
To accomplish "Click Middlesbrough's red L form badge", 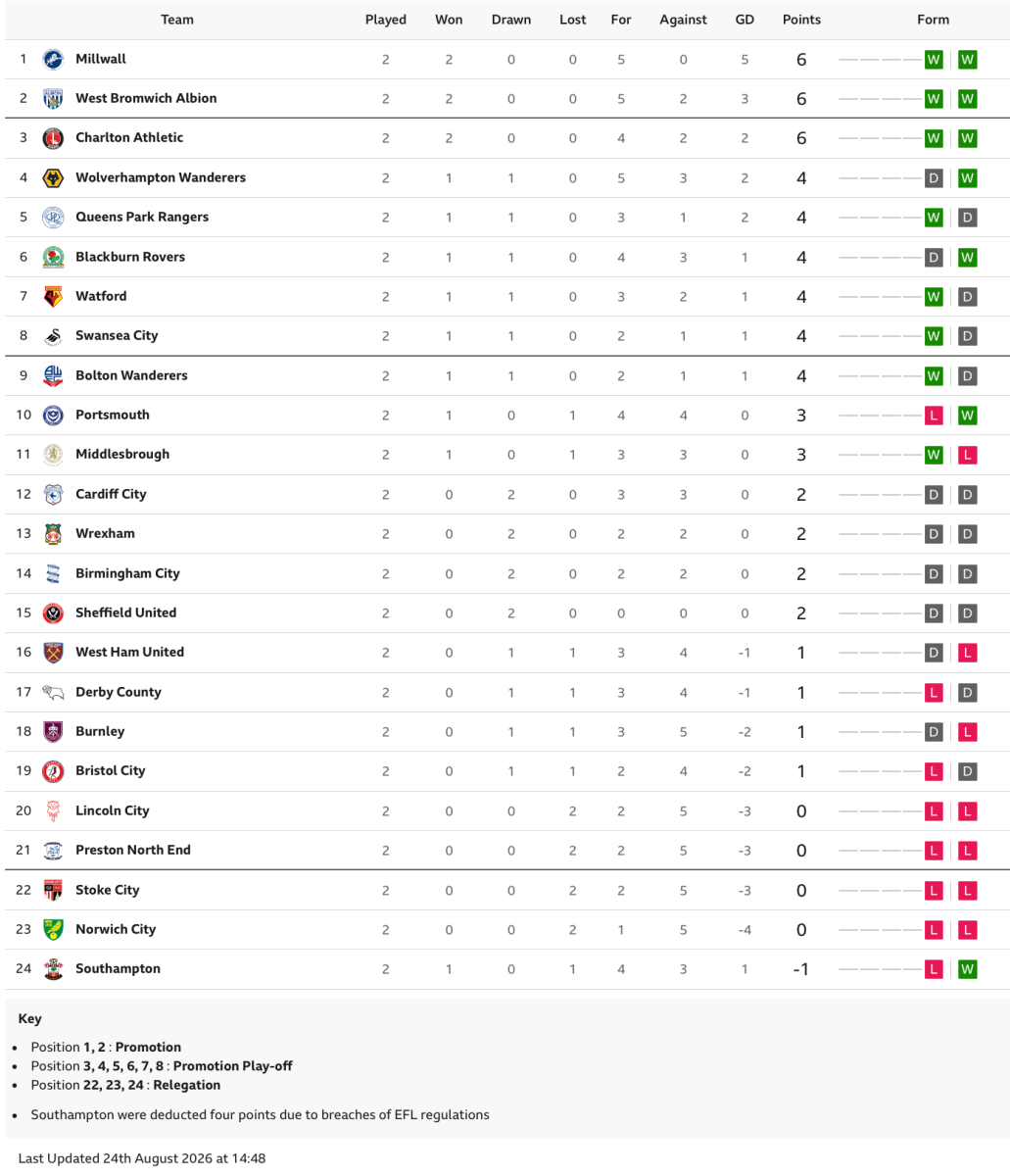I will [x=967, y=455].
